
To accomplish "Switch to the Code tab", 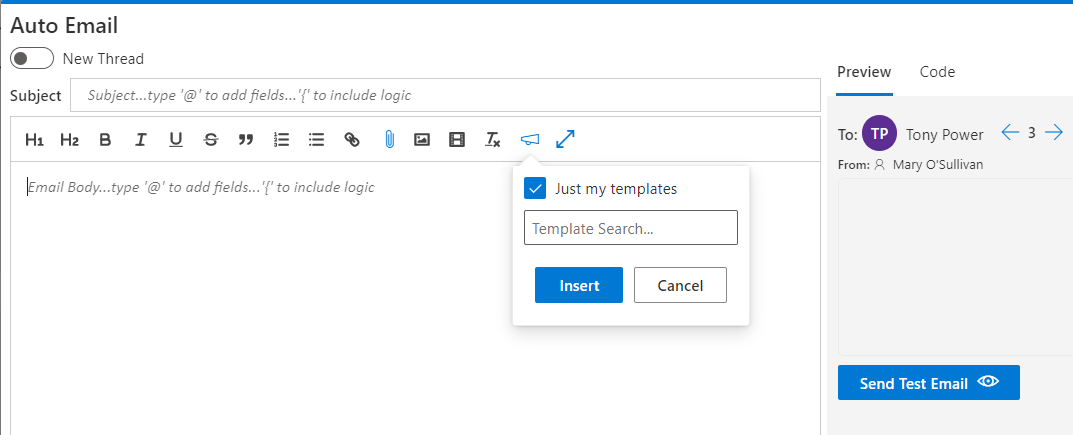I will pos(938,72).
